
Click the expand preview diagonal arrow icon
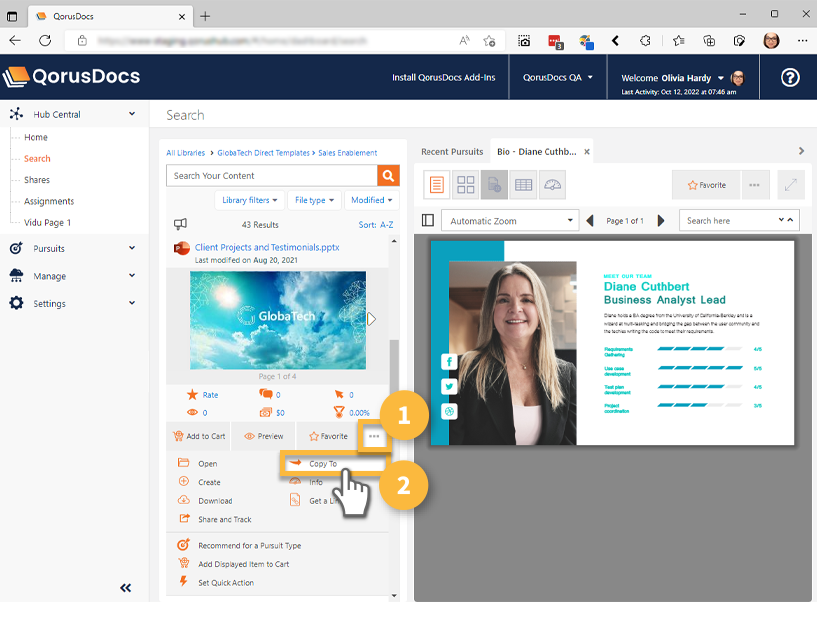pos(790,184)
